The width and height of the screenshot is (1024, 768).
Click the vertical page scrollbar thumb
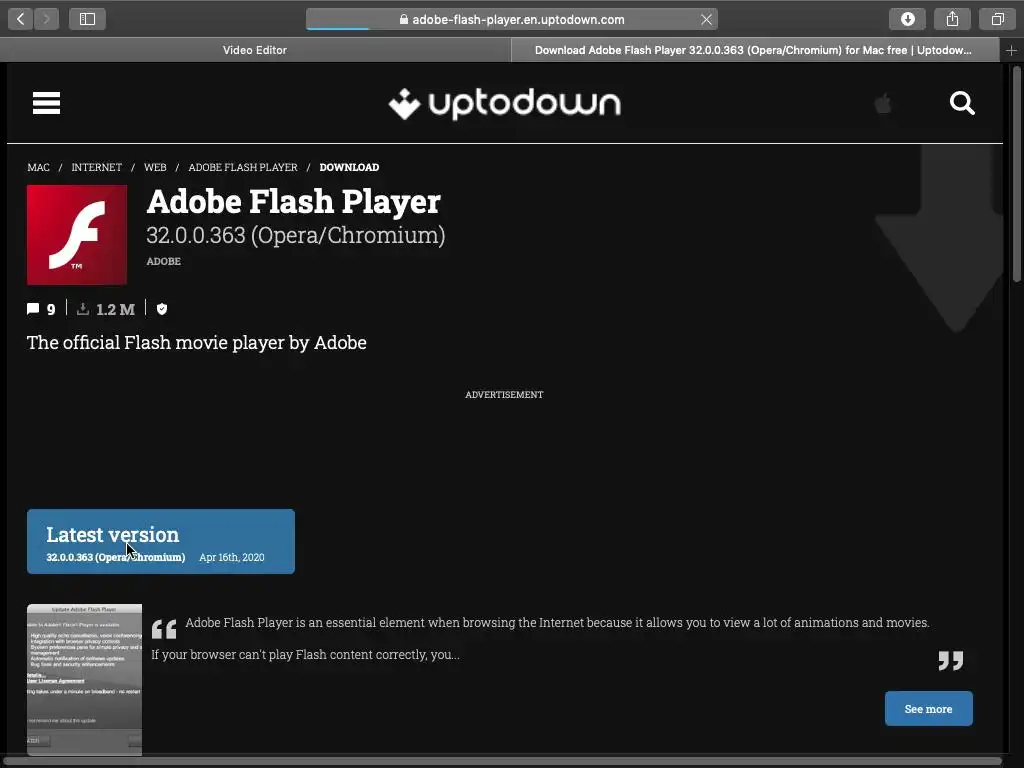click(1016, 175)
